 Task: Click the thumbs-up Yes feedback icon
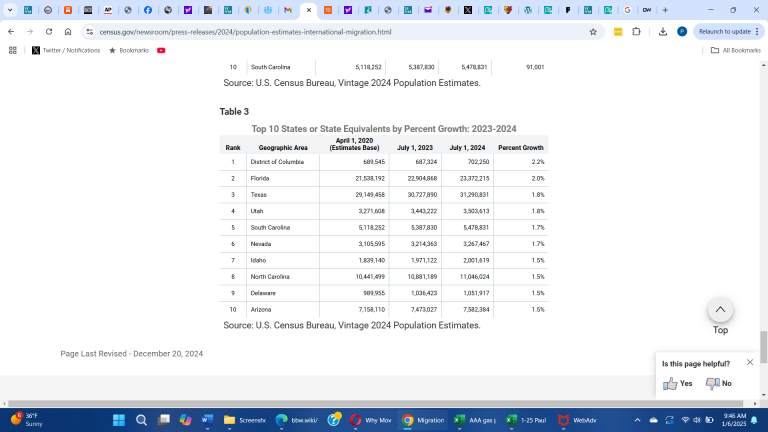[x=671, y=383]
